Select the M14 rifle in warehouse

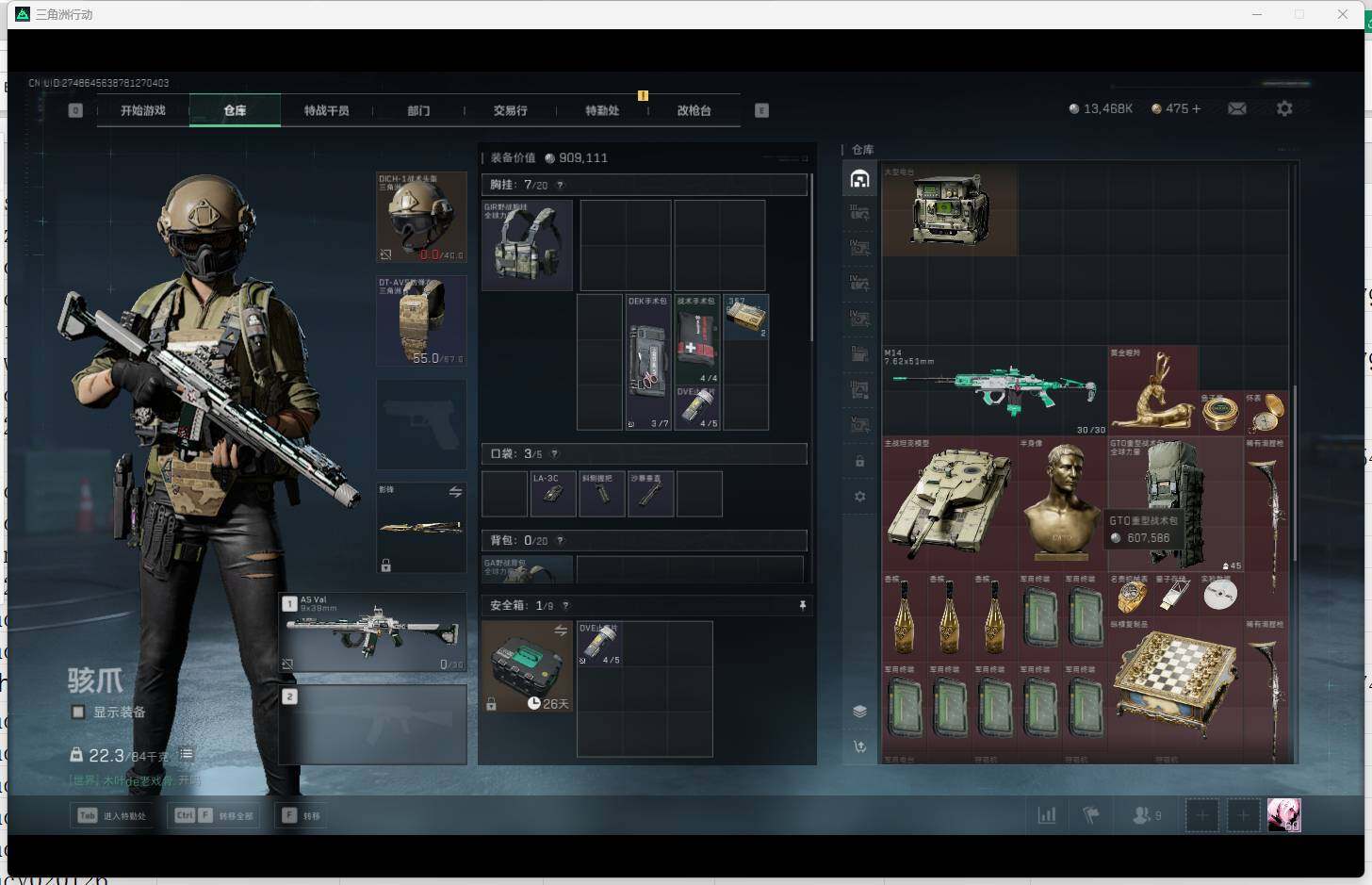994,390
